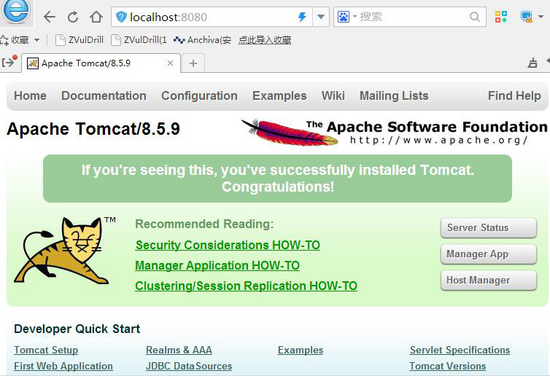The image size is (550, 376).
Task: Click the tab bar icon at right edge
Action: click(532, 63)
